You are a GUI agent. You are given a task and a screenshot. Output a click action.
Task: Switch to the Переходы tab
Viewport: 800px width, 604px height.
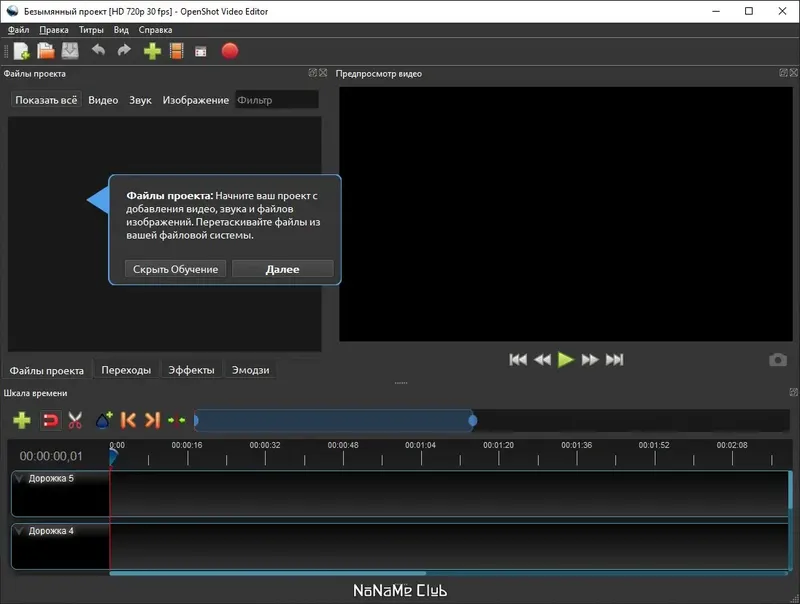coord(126,370)
